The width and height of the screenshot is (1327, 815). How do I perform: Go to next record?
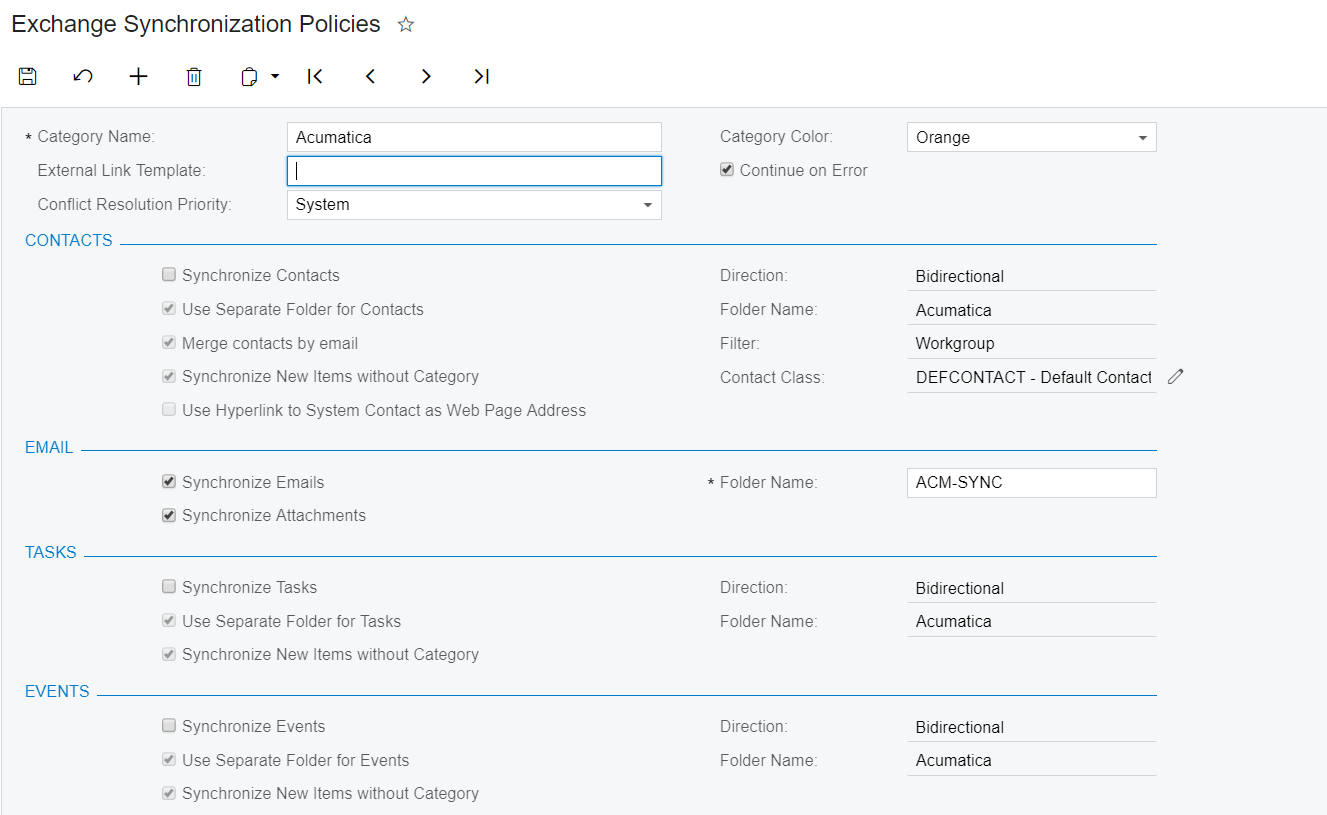[426, 76]
